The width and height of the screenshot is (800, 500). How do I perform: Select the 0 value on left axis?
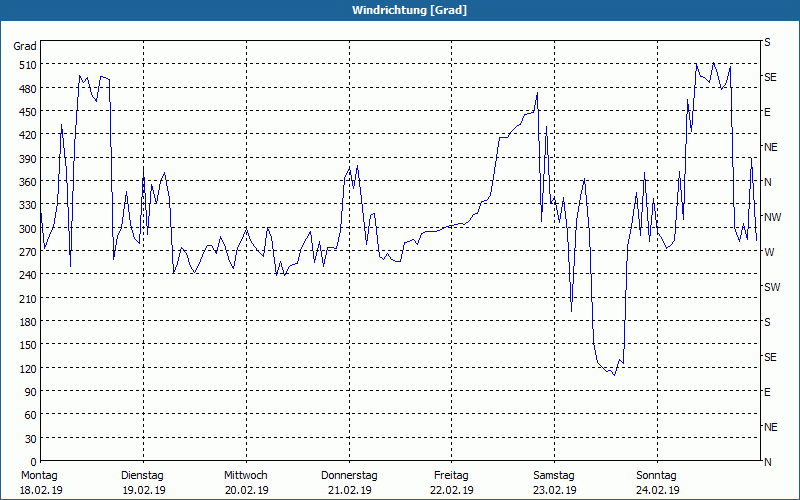[34, 462]
